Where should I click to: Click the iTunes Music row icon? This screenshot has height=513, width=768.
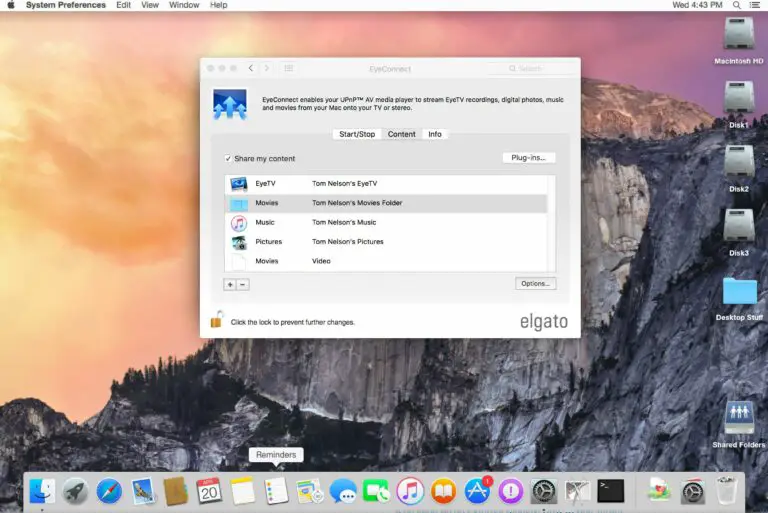click(x=239, y=223)
